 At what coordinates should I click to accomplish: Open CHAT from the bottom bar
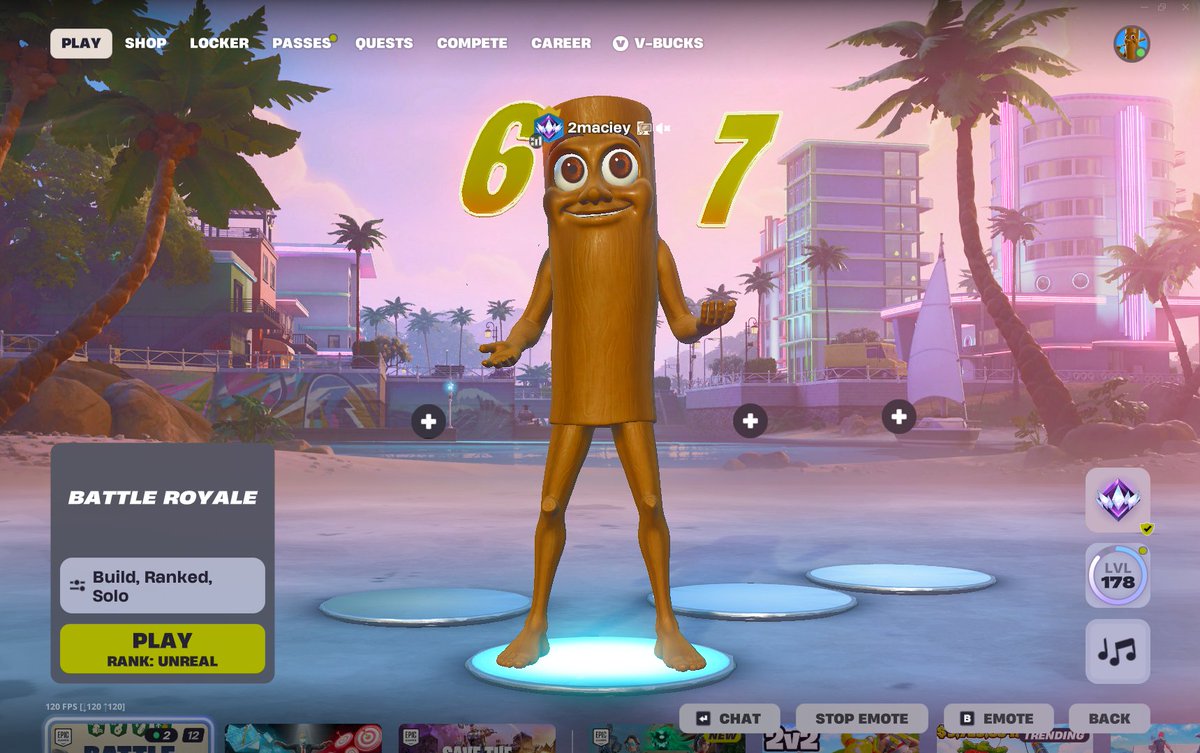[731, 718]
